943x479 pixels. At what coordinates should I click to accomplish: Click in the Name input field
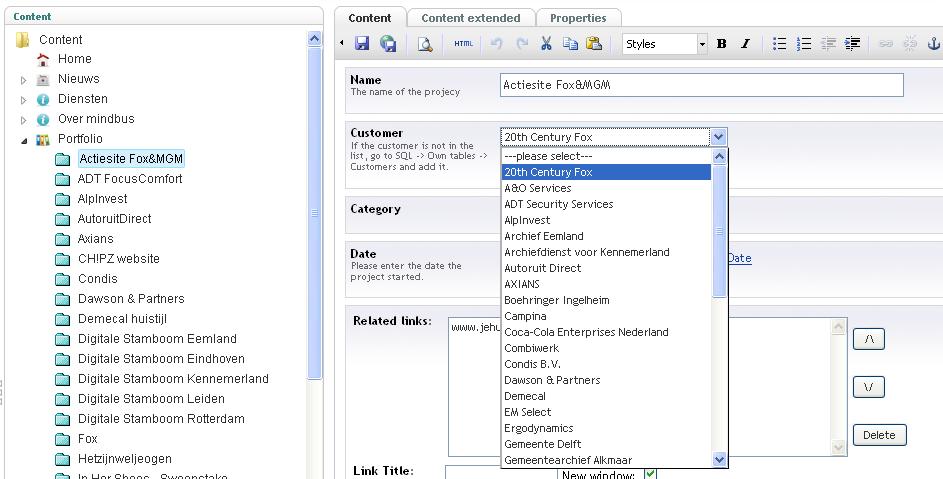[702, 85]
